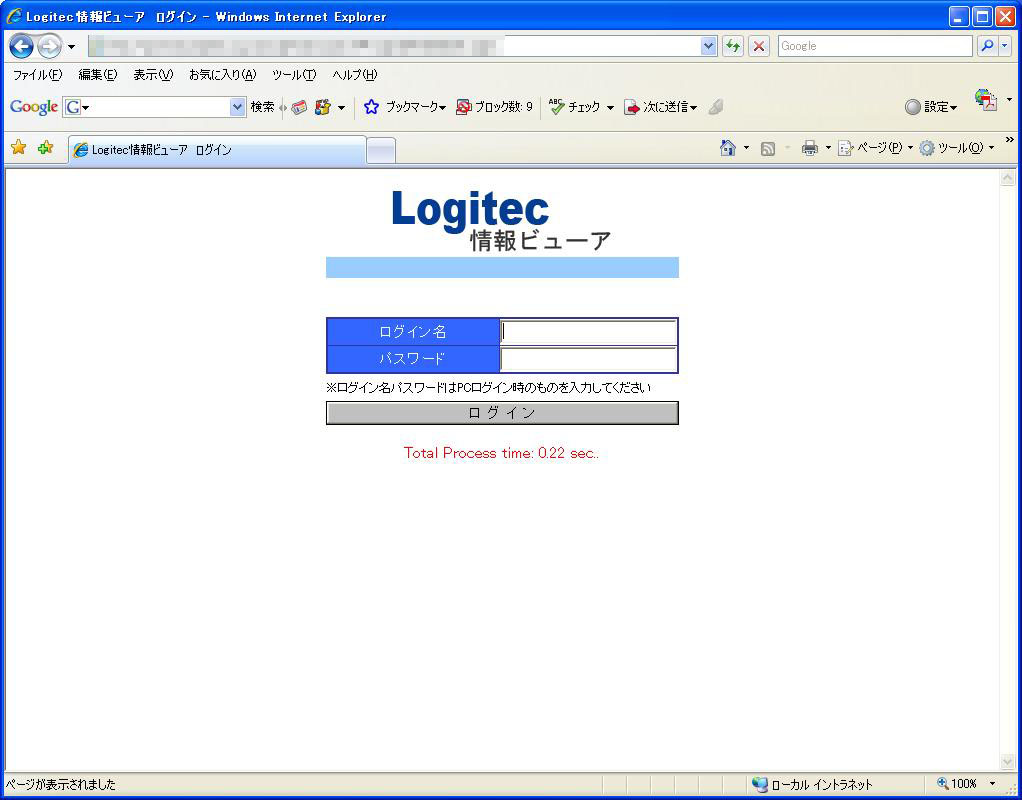Viewport: 1022px width, 800px height.
Task: Click the Logitec 情報ビューア logo
Action: (x=502, y=220)
